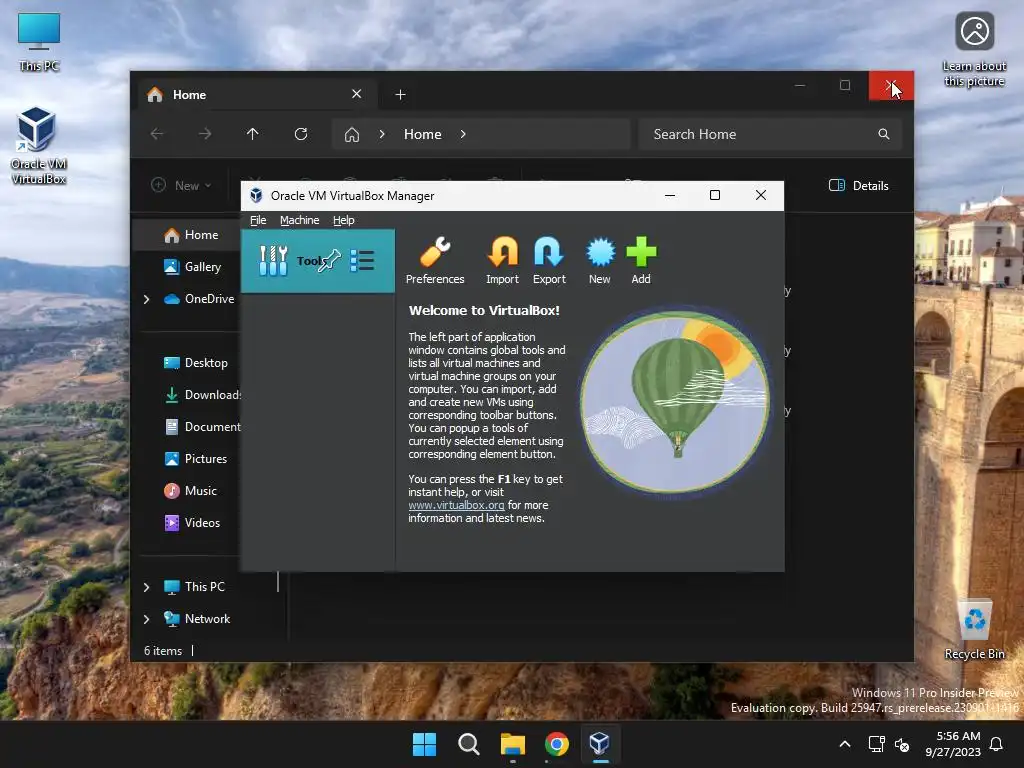This screenshot has width=1024, height=768.
Task: Expand the OneDrive tree node
Action: click(x=147, y=299)
